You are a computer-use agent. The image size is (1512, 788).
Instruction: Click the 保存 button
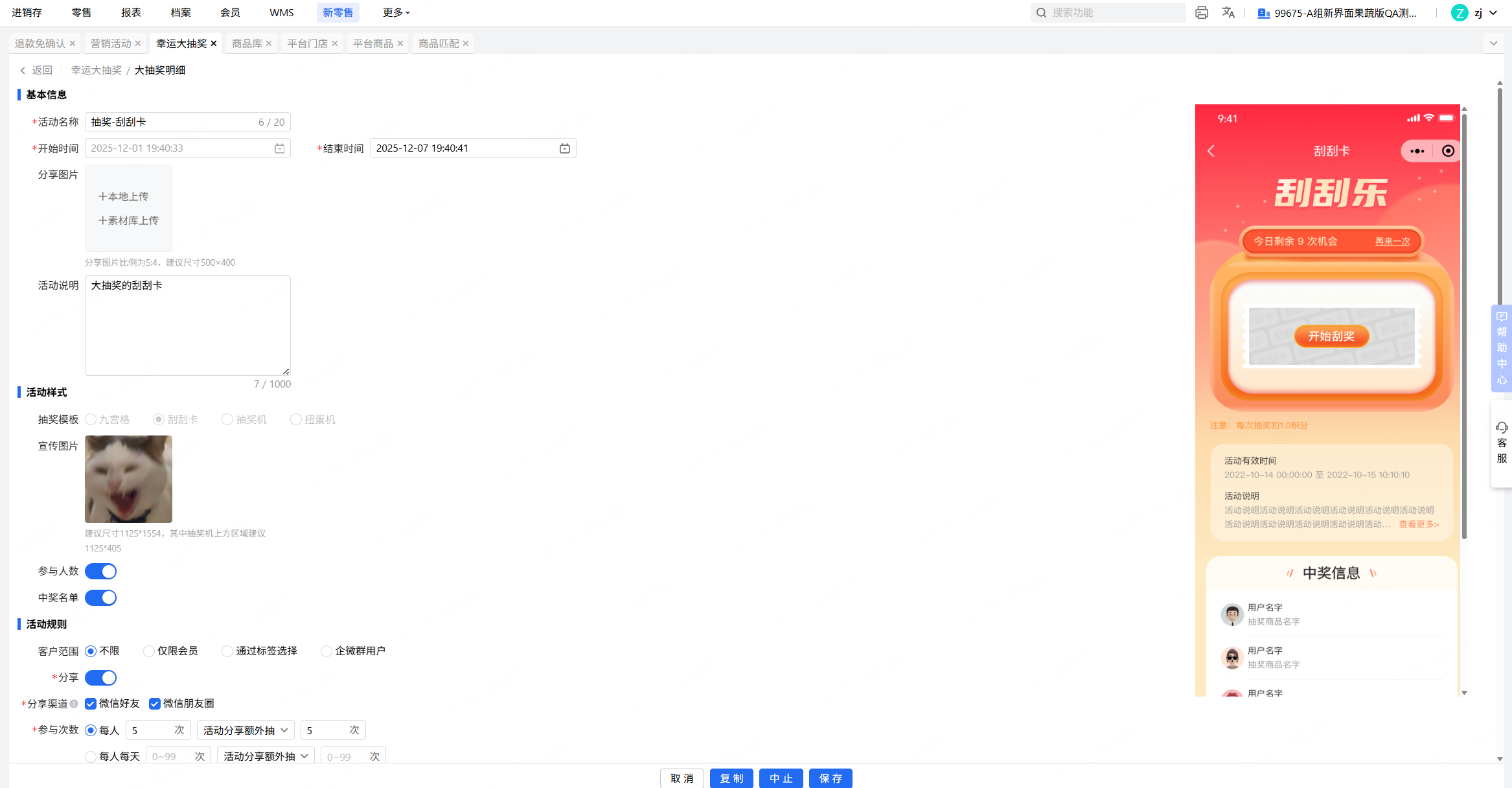click(830, 778)
